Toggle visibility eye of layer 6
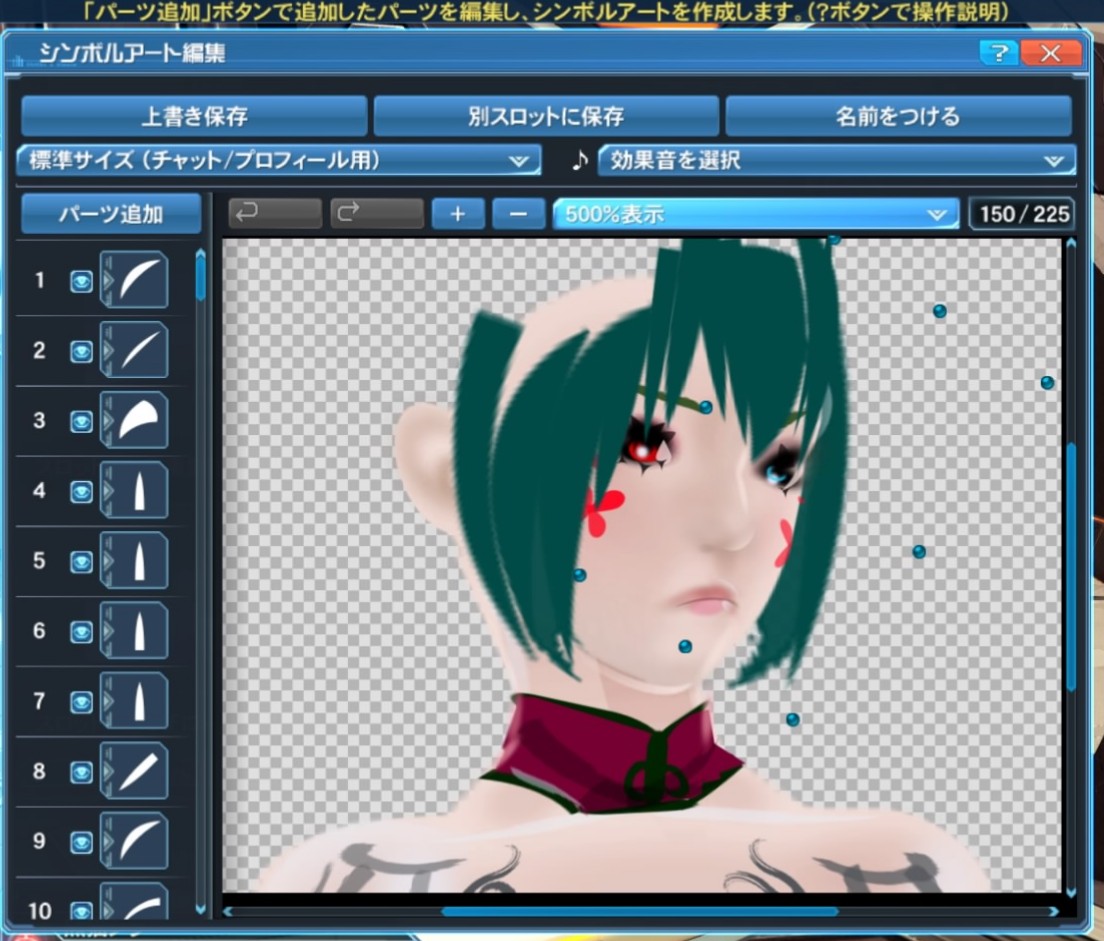The height and width of the screenshot is (941, 1104). 82,632
